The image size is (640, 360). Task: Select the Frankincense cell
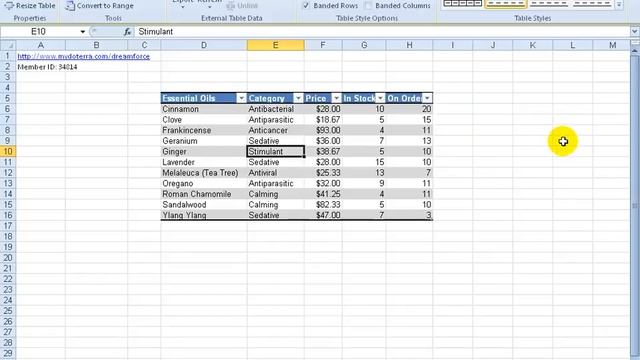pos(204,130)
